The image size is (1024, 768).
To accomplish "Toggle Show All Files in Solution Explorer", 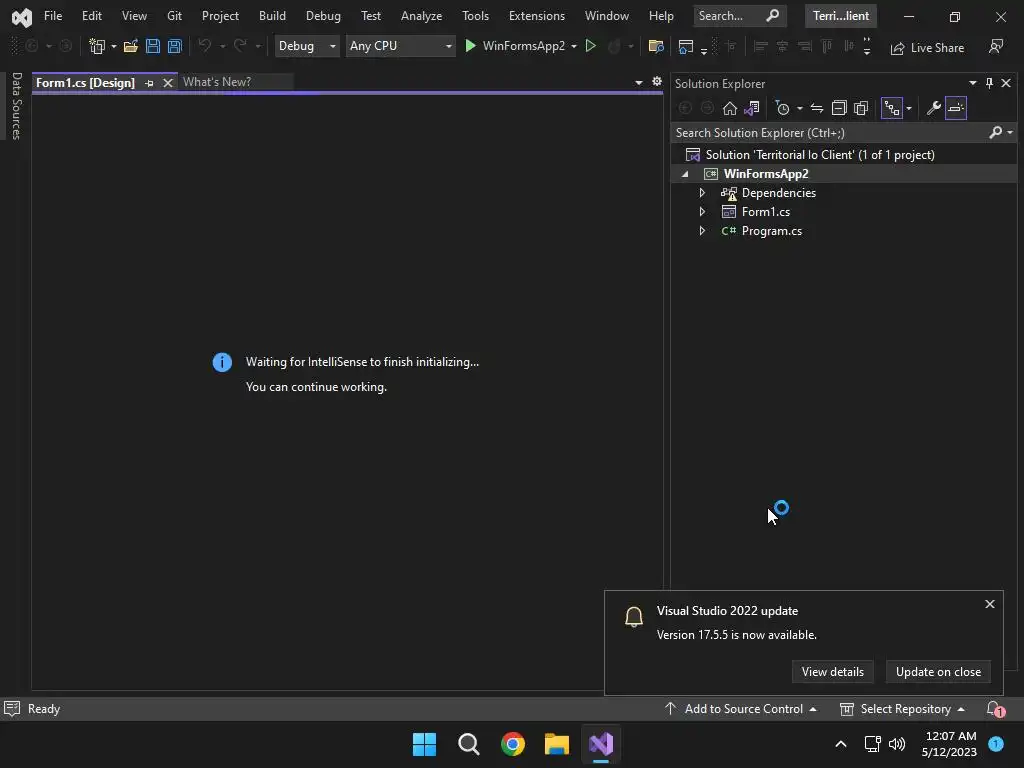I will 861,108.
